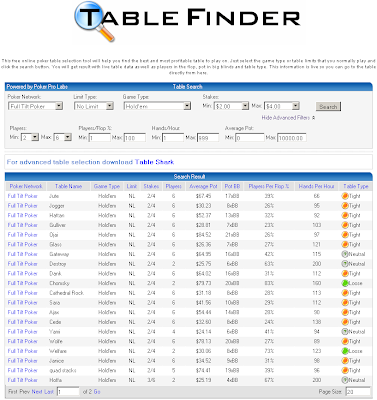377x400 pixels.
Task: Open the Limit Type dropdown
Action: coord(94,106)
